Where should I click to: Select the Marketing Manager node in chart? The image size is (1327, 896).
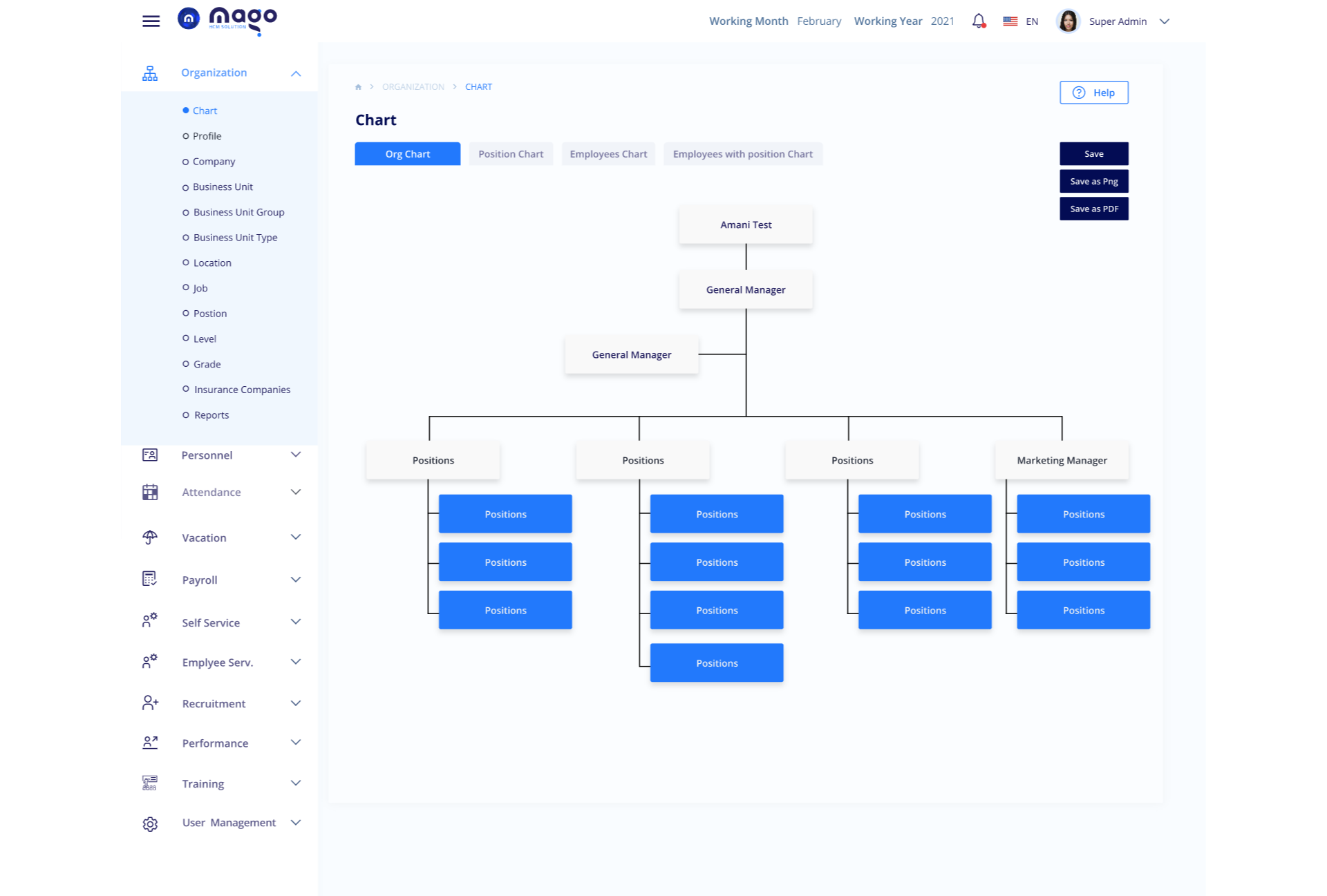1062,460
